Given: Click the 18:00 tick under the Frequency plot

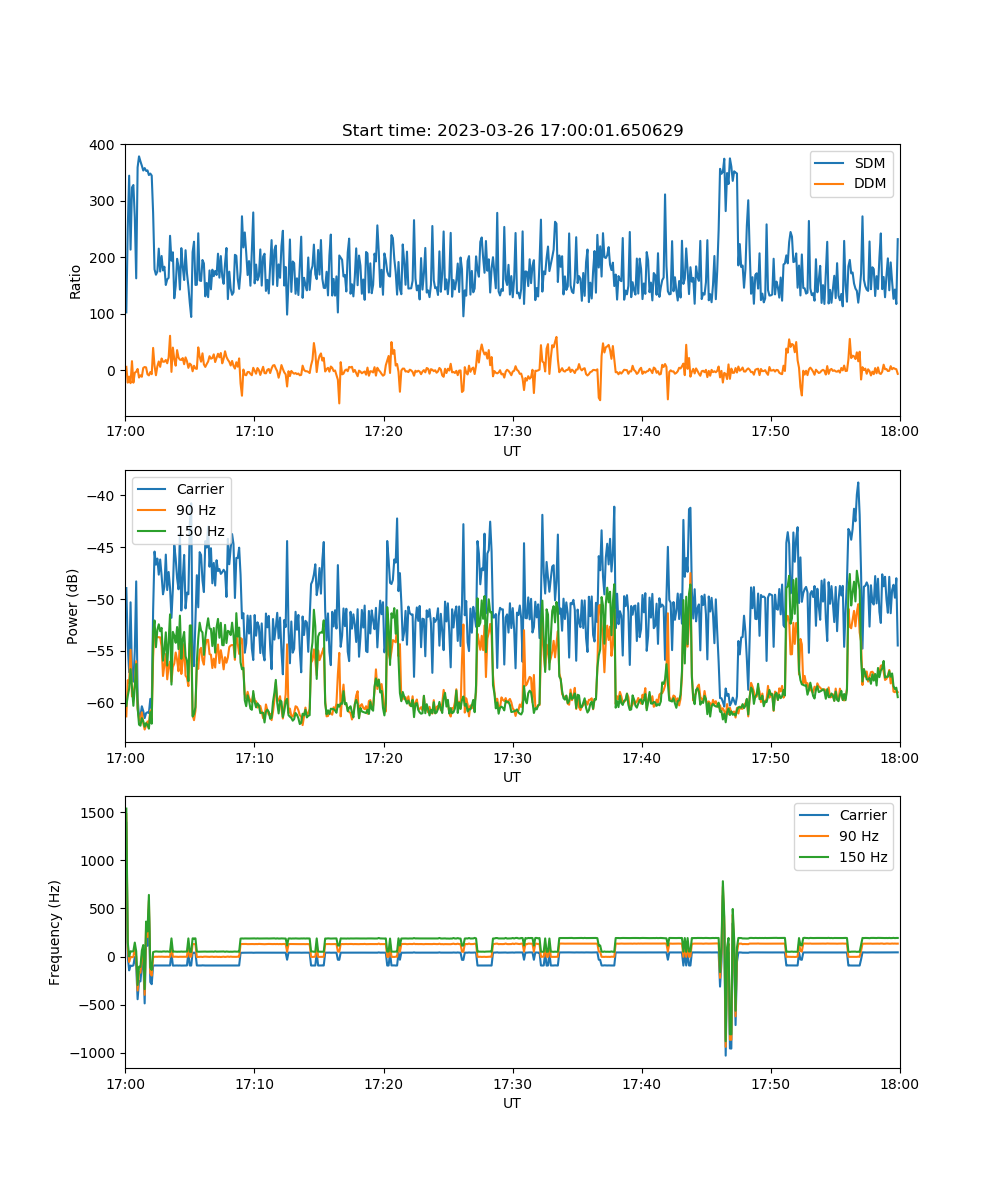Looking at the screenshot, I should pos(899,1083).
